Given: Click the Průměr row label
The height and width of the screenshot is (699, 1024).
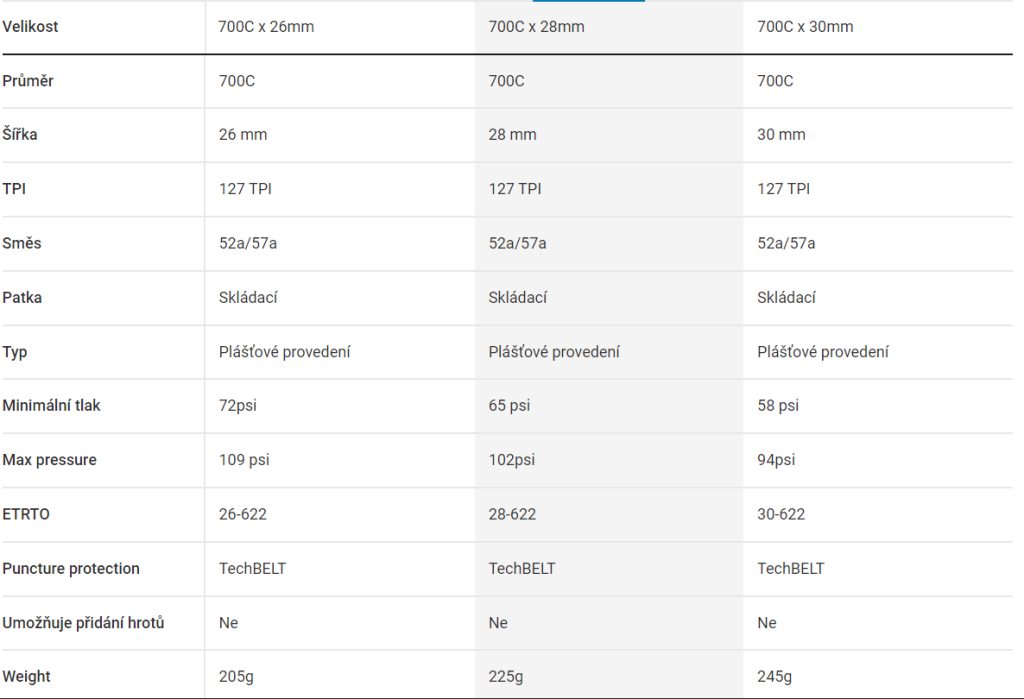Looking at the screenshot, I should pyautogui.click(x=28, y=81).
